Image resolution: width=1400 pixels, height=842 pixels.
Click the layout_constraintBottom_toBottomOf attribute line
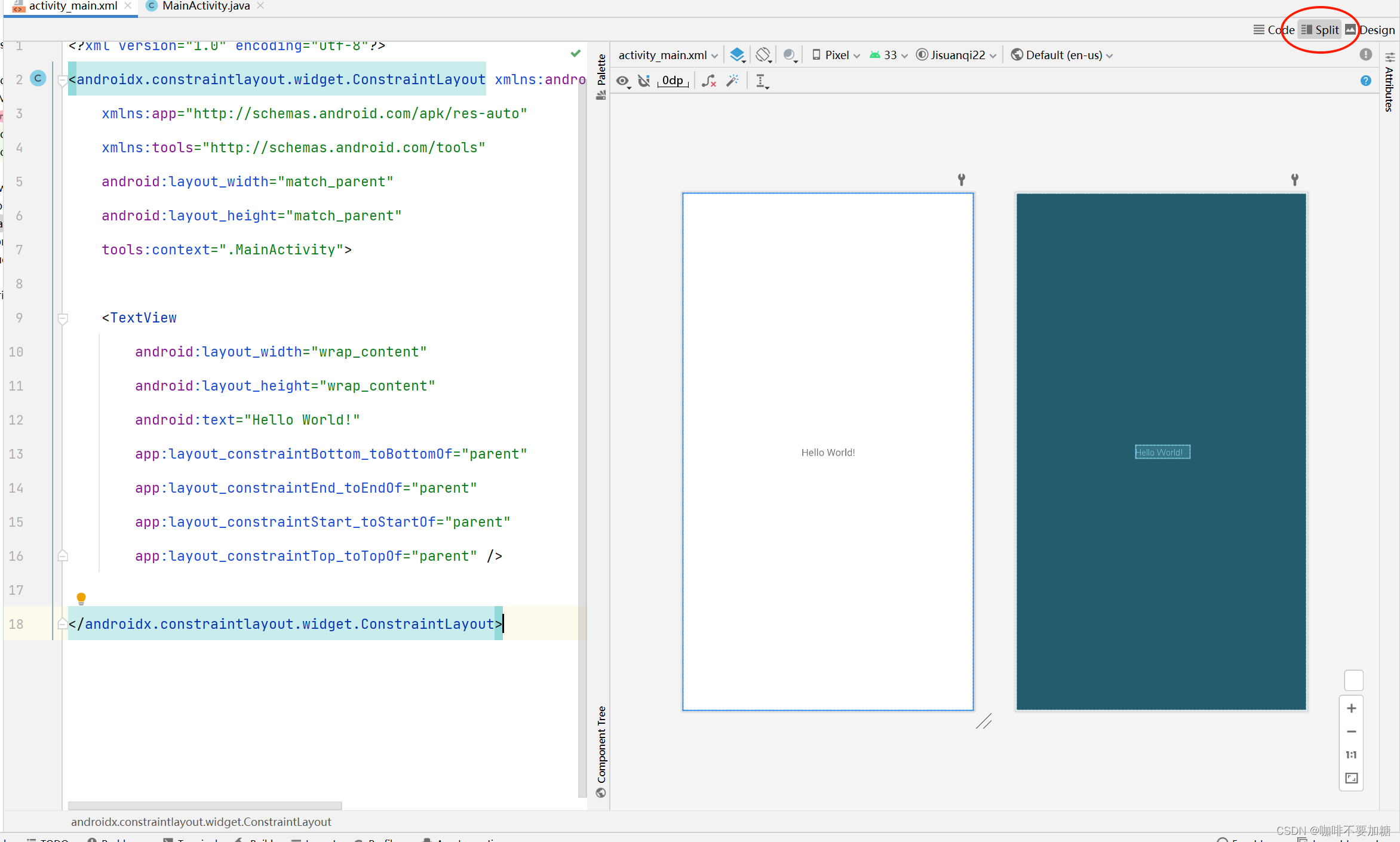pos(331,454)
